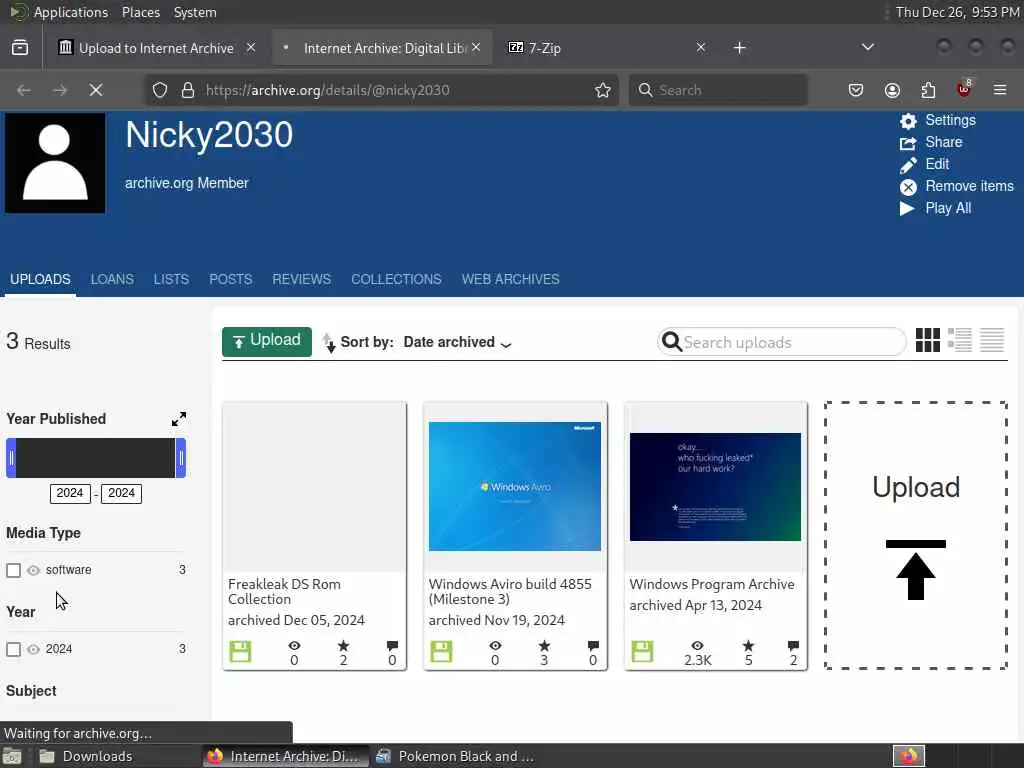Click the Firefox search box
The height and width of the screenshot is (768, 1024).
[x=718, y=90]
